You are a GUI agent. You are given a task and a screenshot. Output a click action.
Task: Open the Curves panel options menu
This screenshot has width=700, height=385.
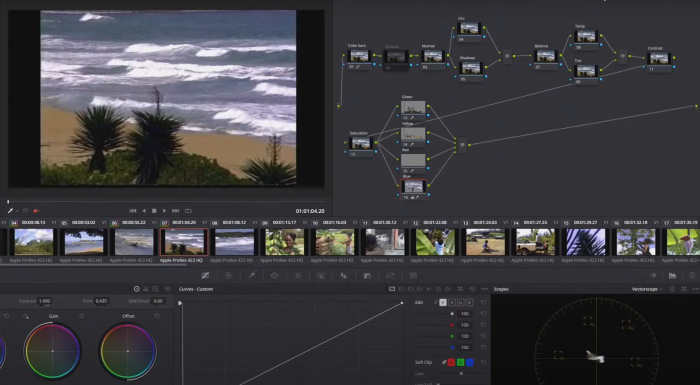tap(485, 289)
